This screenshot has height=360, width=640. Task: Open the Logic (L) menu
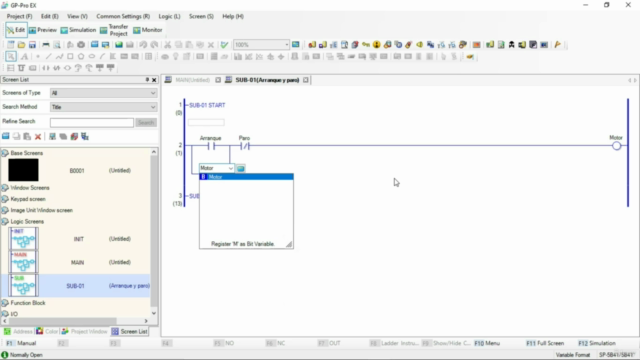click(169, 16)
